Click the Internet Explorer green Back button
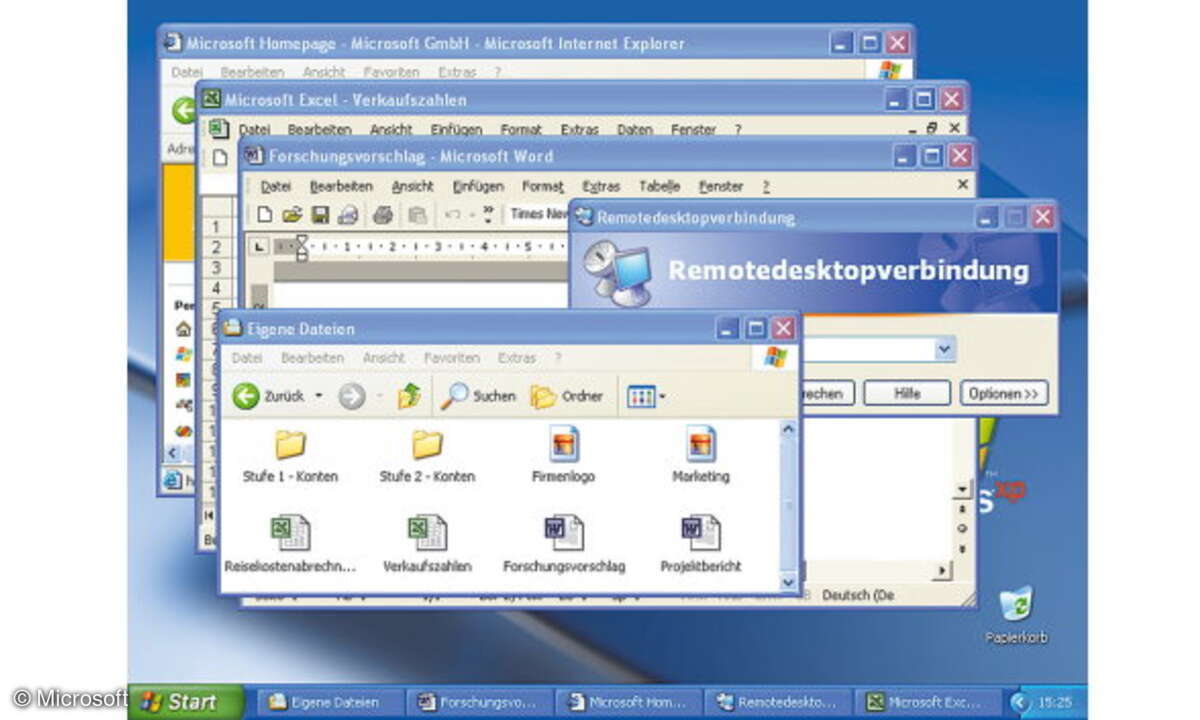Viewport: 1200px width, 720px height. pos(183,110)
